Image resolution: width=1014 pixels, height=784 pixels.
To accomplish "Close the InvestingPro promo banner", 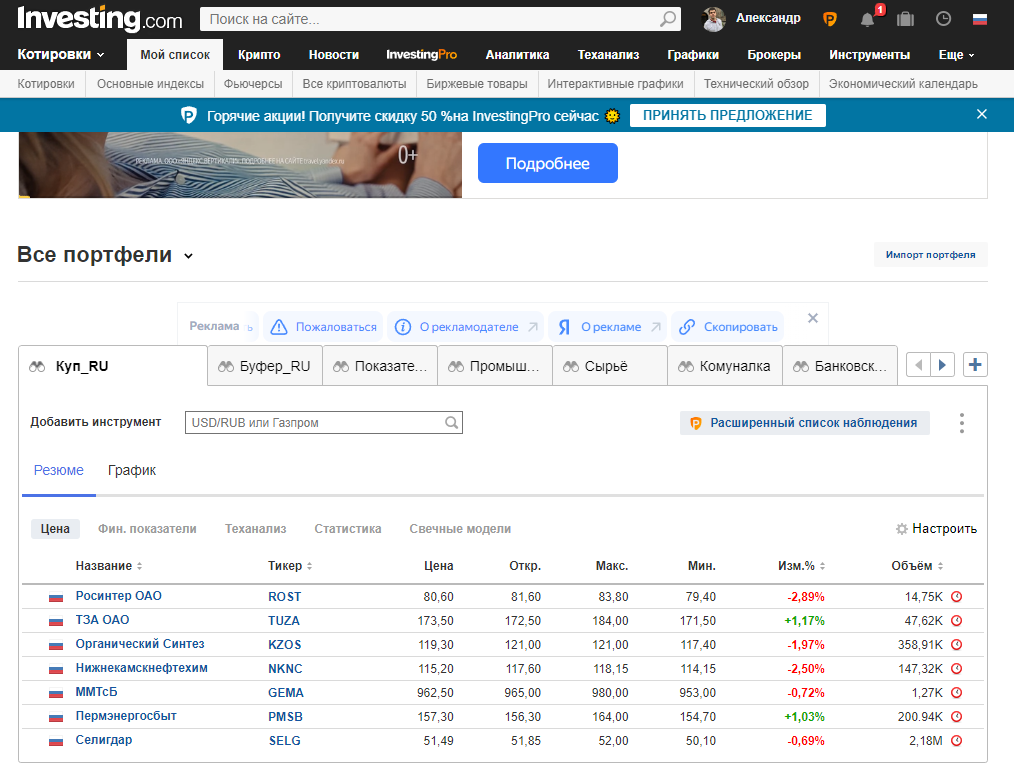I will 982,114.
